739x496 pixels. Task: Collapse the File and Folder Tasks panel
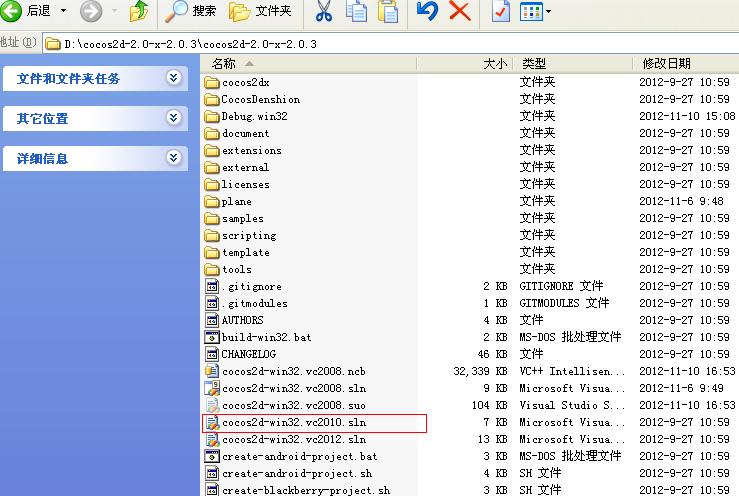point(173,77)
